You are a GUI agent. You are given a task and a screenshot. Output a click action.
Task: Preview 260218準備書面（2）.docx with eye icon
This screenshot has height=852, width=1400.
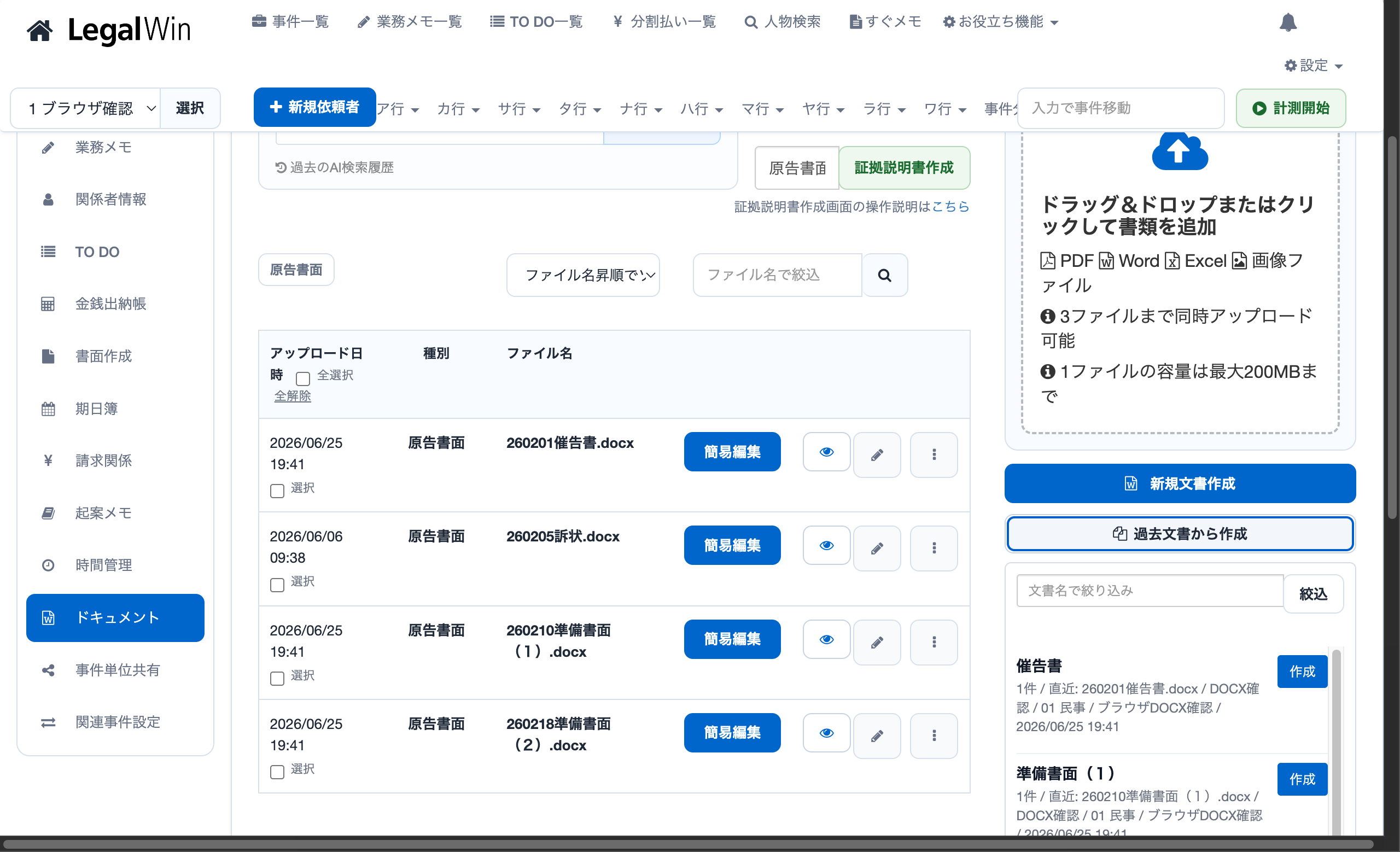click(x=827, y=733)
